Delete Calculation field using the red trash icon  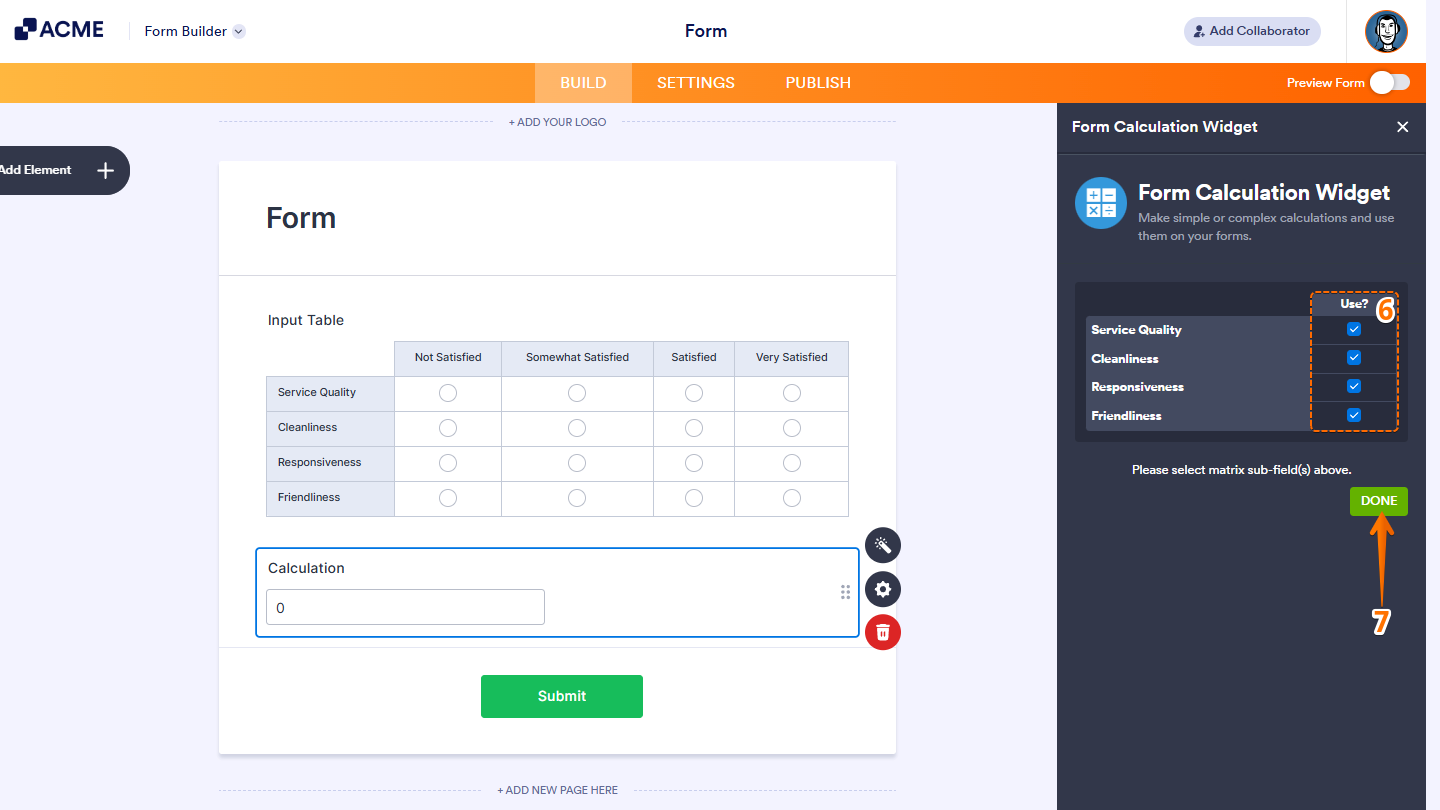(x=882, y=632)
